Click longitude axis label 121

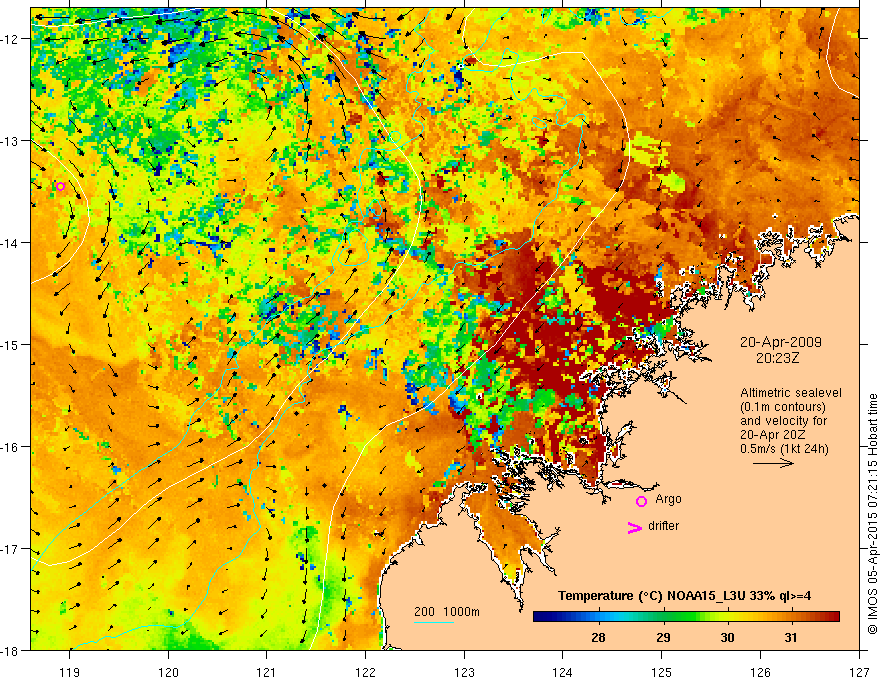(x=267, y=672)
